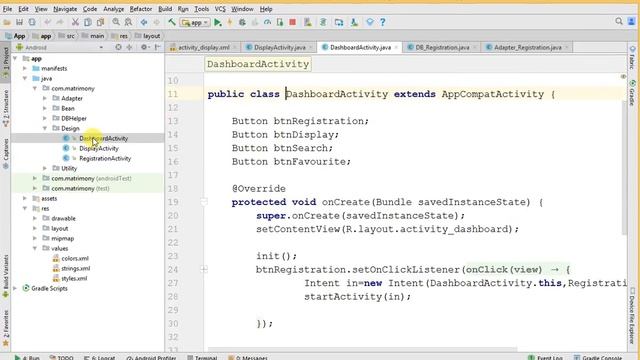Expand the Utility package

click(x=45, y=168)
